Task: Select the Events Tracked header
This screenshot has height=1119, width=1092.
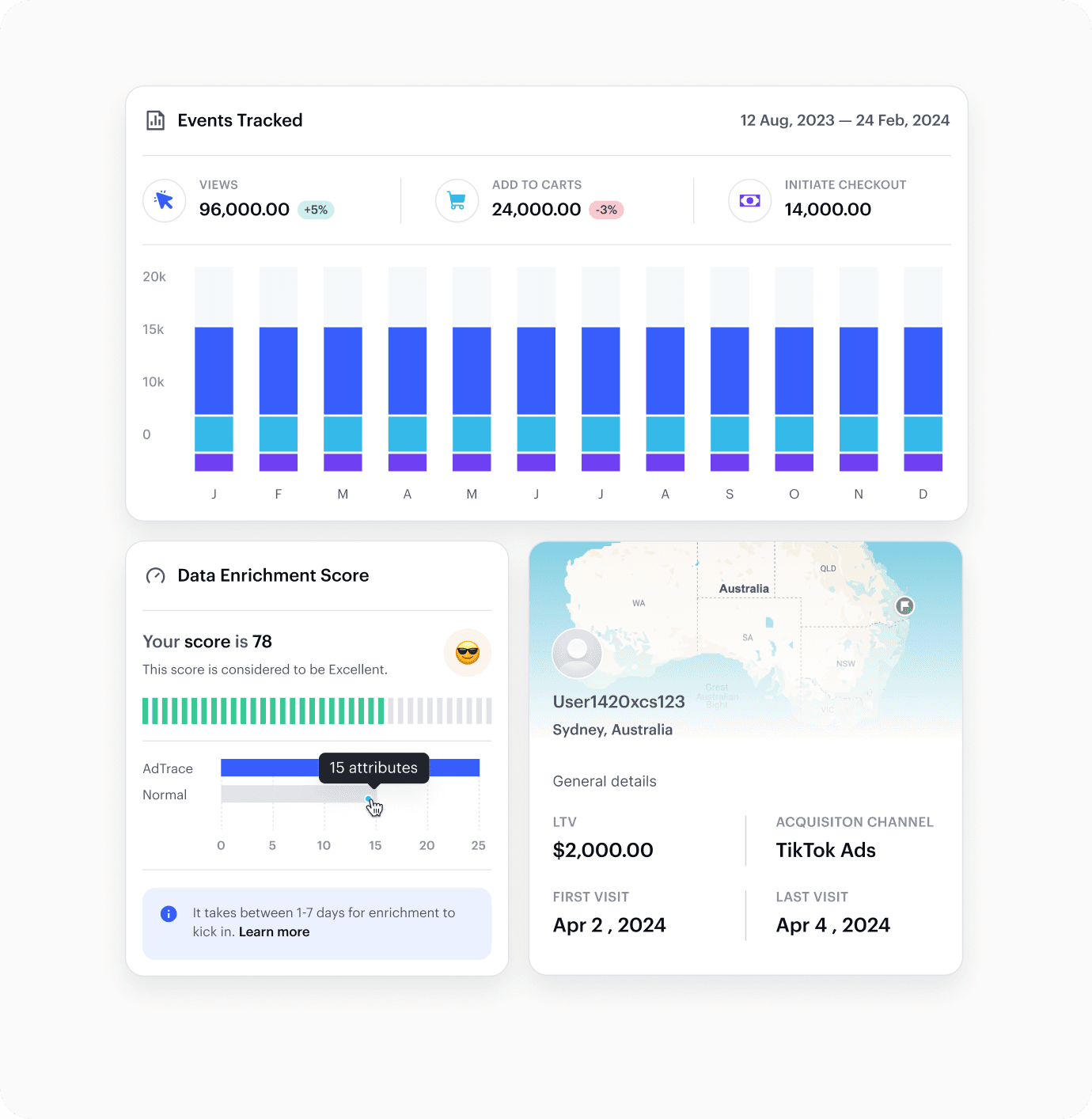Action: click(x=240, y=120)
